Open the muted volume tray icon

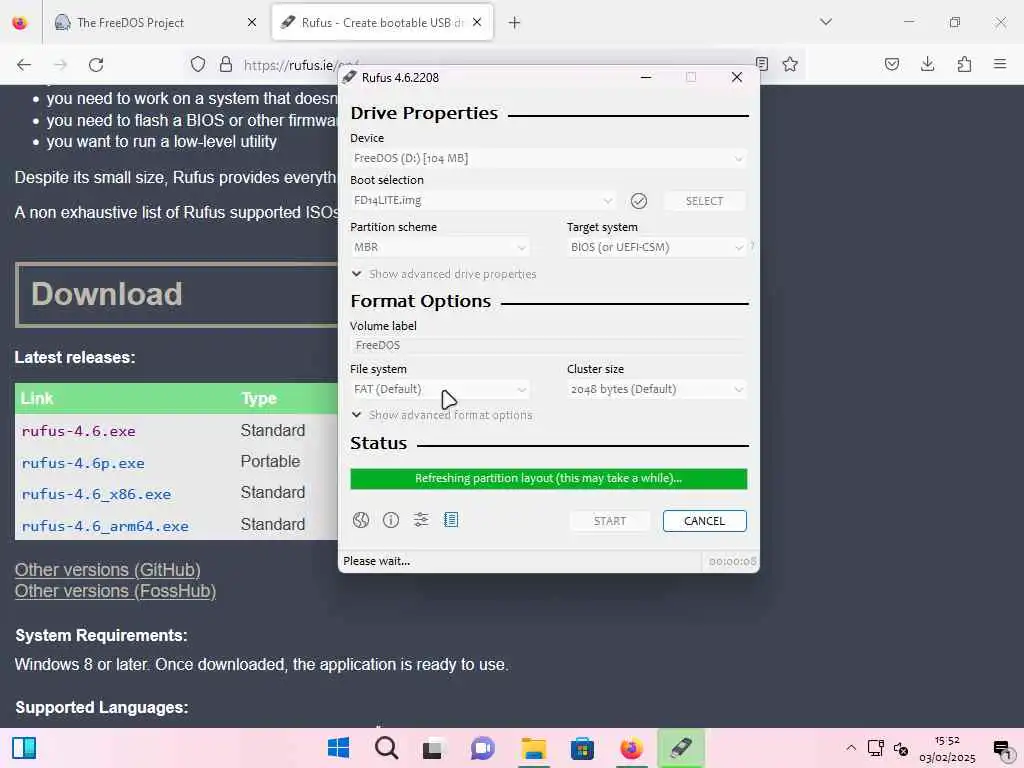pos(901,748)
